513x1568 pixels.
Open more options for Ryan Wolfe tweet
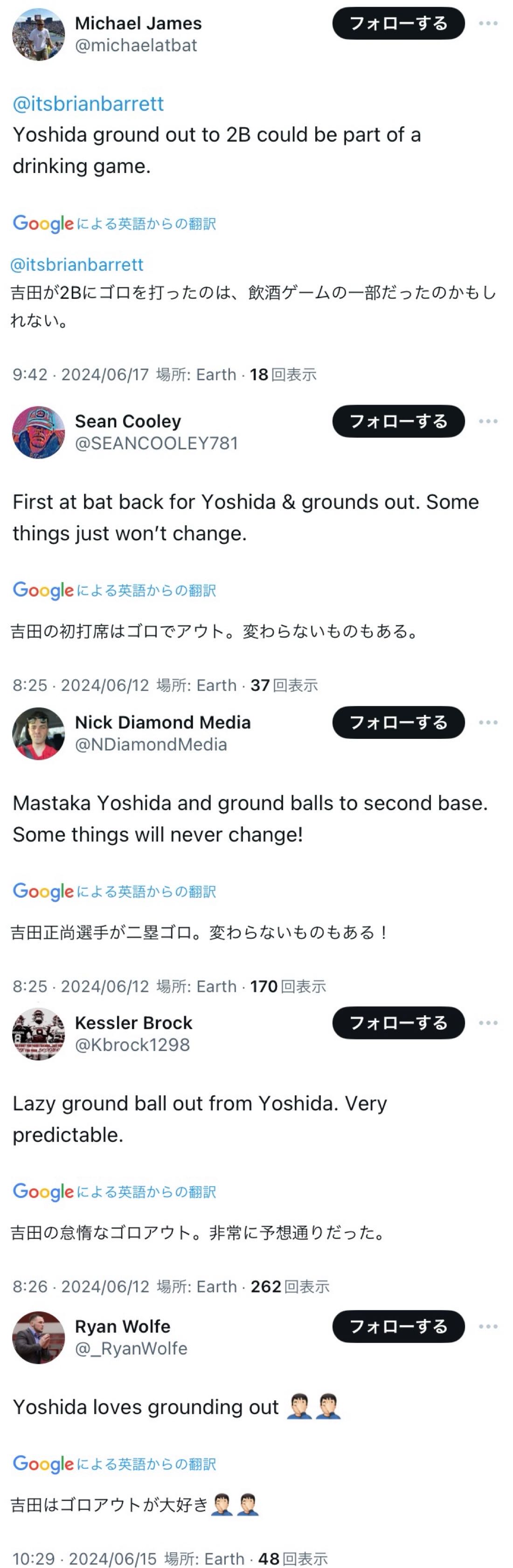[488, 1327]
